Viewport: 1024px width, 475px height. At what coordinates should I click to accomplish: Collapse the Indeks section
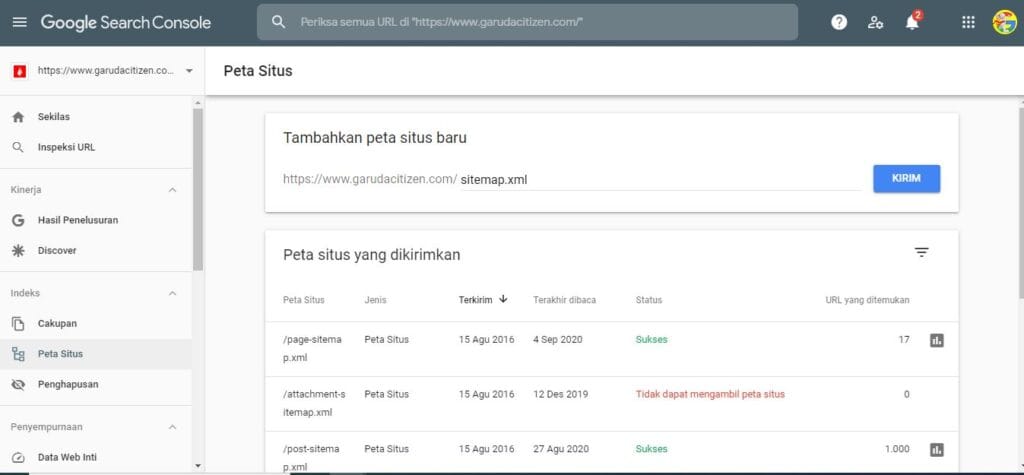[x=172, y=293]
